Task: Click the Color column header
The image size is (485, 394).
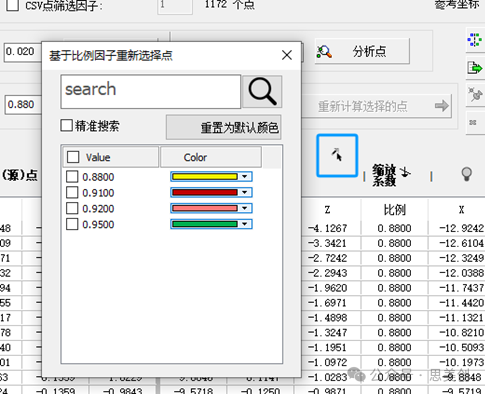Action: coord(211,157)
